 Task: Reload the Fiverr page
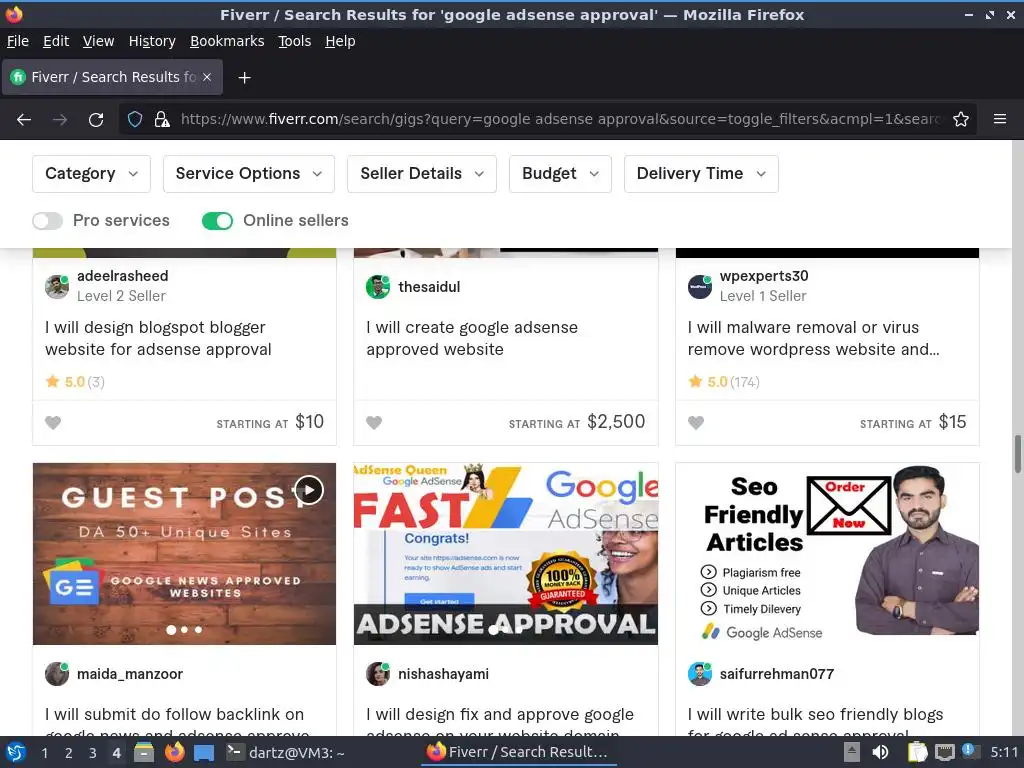coord(96,120)
